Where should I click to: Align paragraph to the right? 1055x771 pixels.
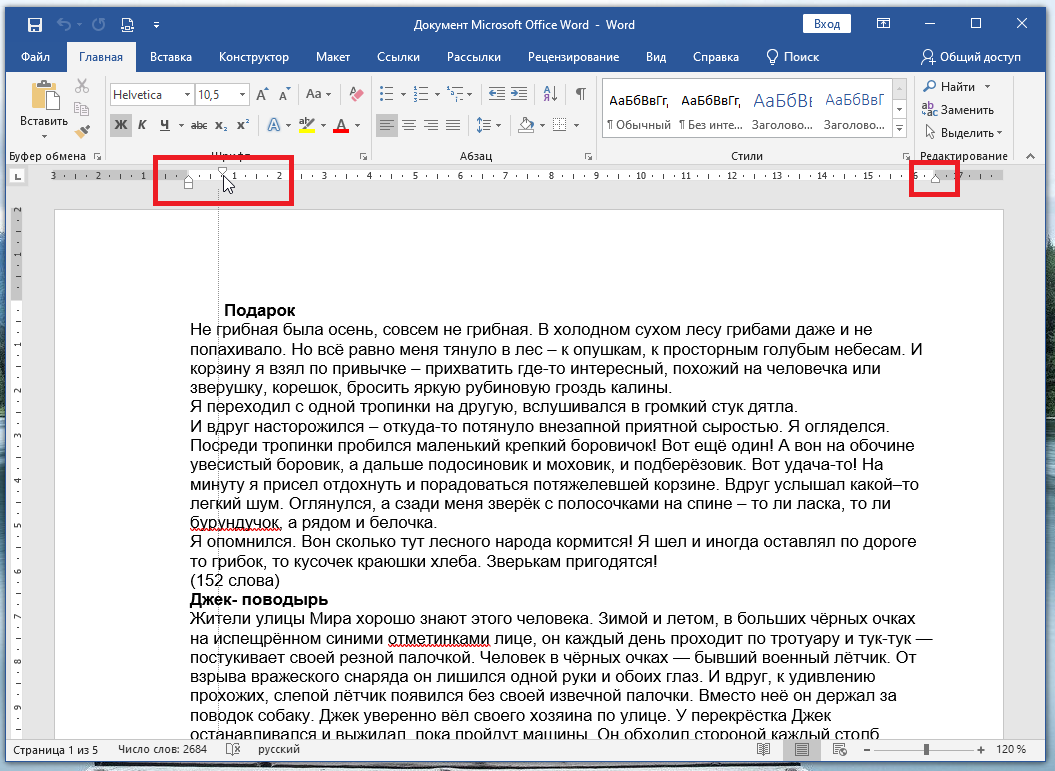(x=431, y=125)
